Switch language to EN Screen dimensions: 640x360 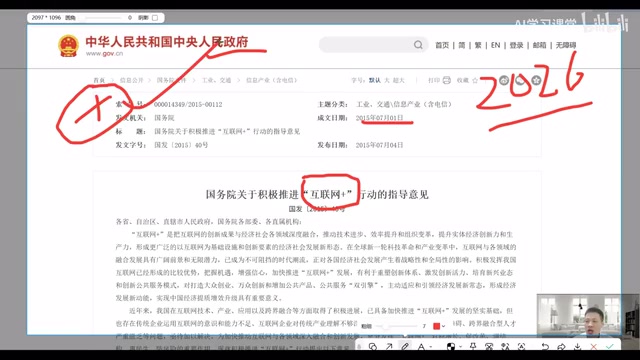point(496,45)
